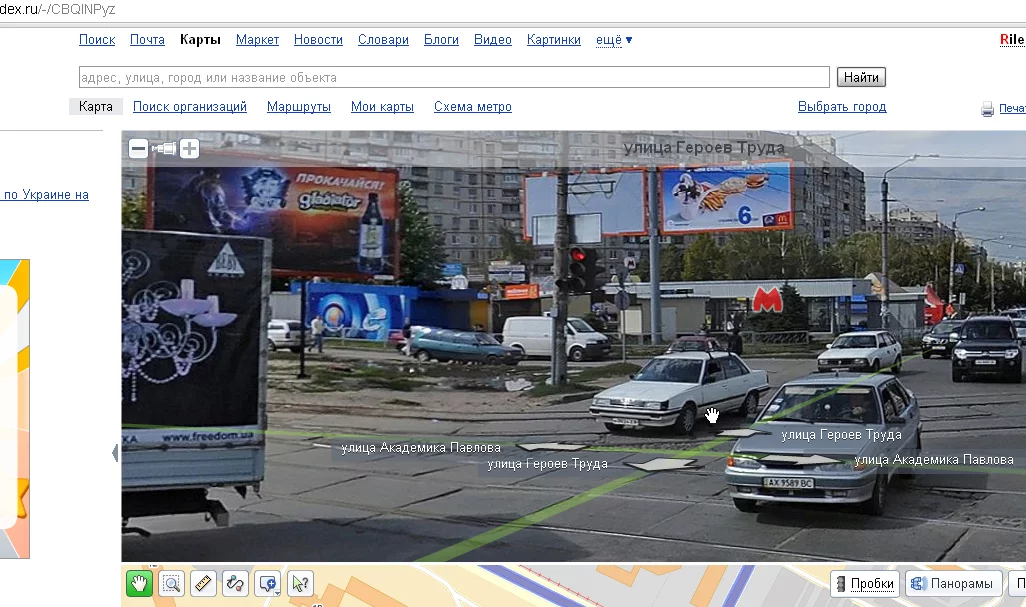Select the zoom-to-area magnifier tool
The height and width of the screenshot is (607, 1026).
pos(171,583)
